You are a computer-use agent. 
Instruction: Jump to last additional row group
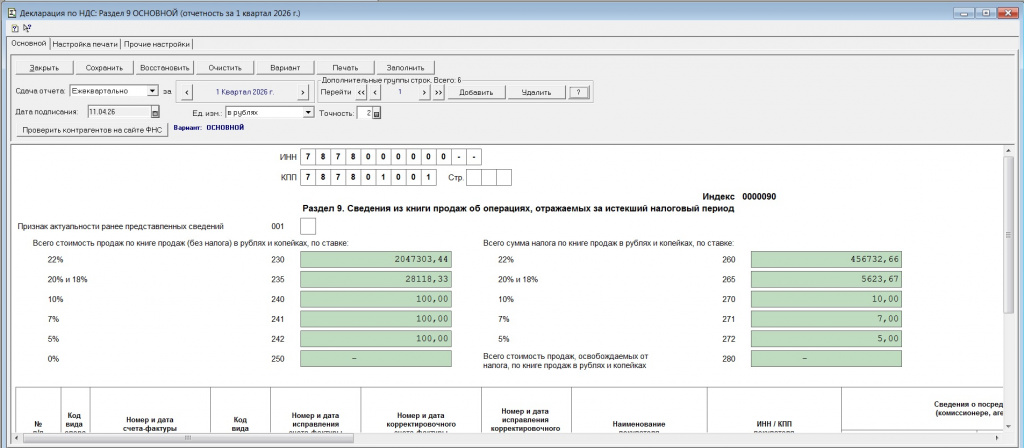[x=437, y=92]
